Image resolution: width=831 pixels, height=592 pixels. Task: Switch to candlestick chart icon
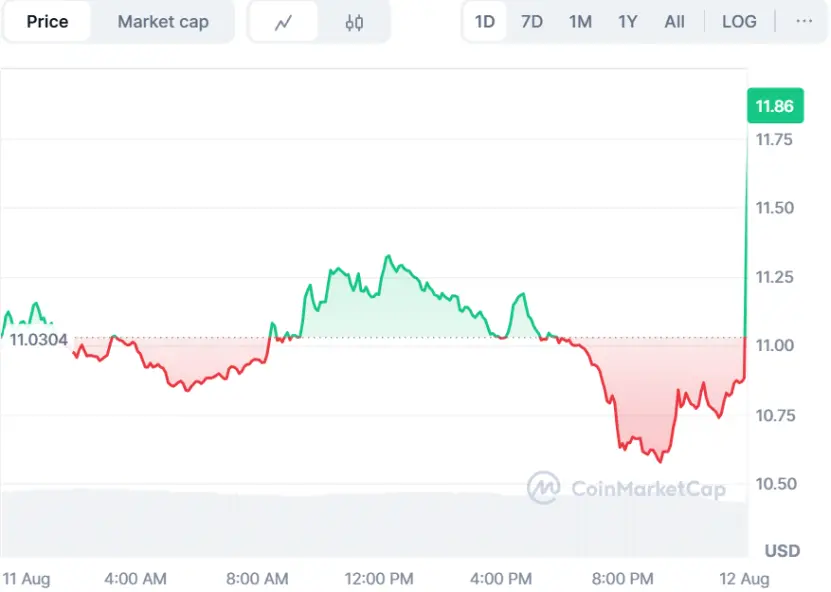[354, 22]
